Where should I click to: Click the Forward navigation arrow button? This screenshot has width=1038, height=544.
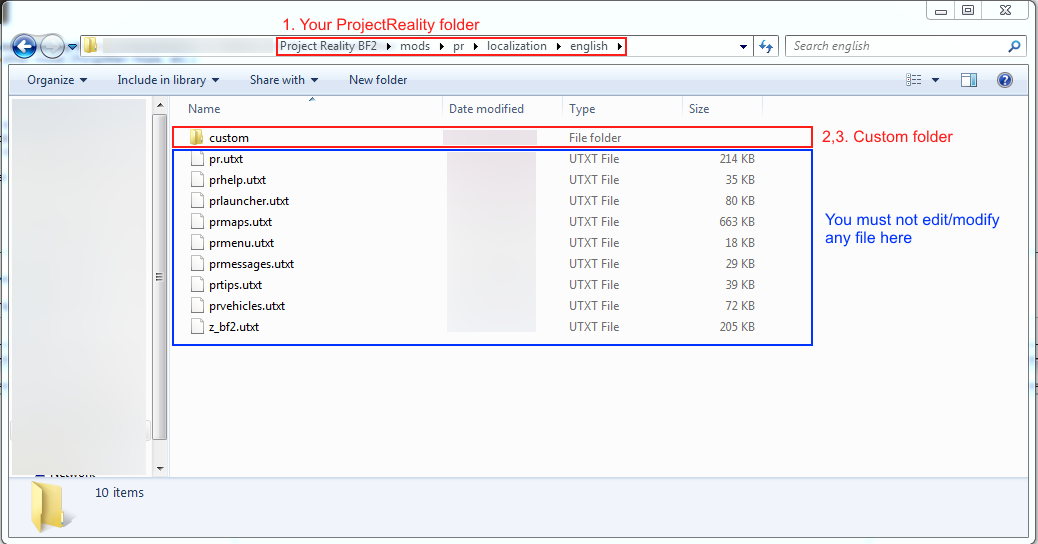52,47
